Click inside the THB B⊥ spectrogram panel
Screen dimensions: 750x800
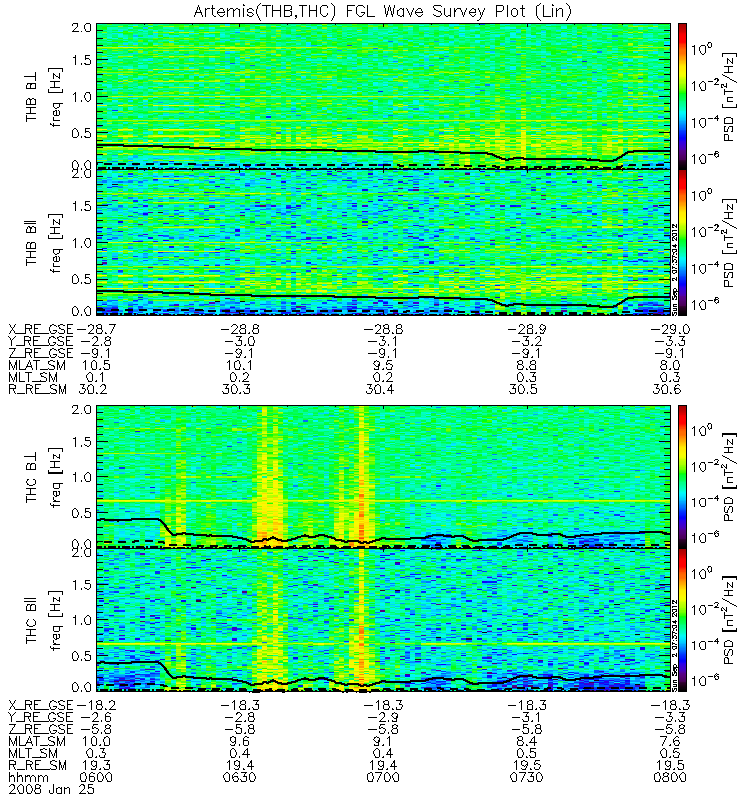coord(383,95)
